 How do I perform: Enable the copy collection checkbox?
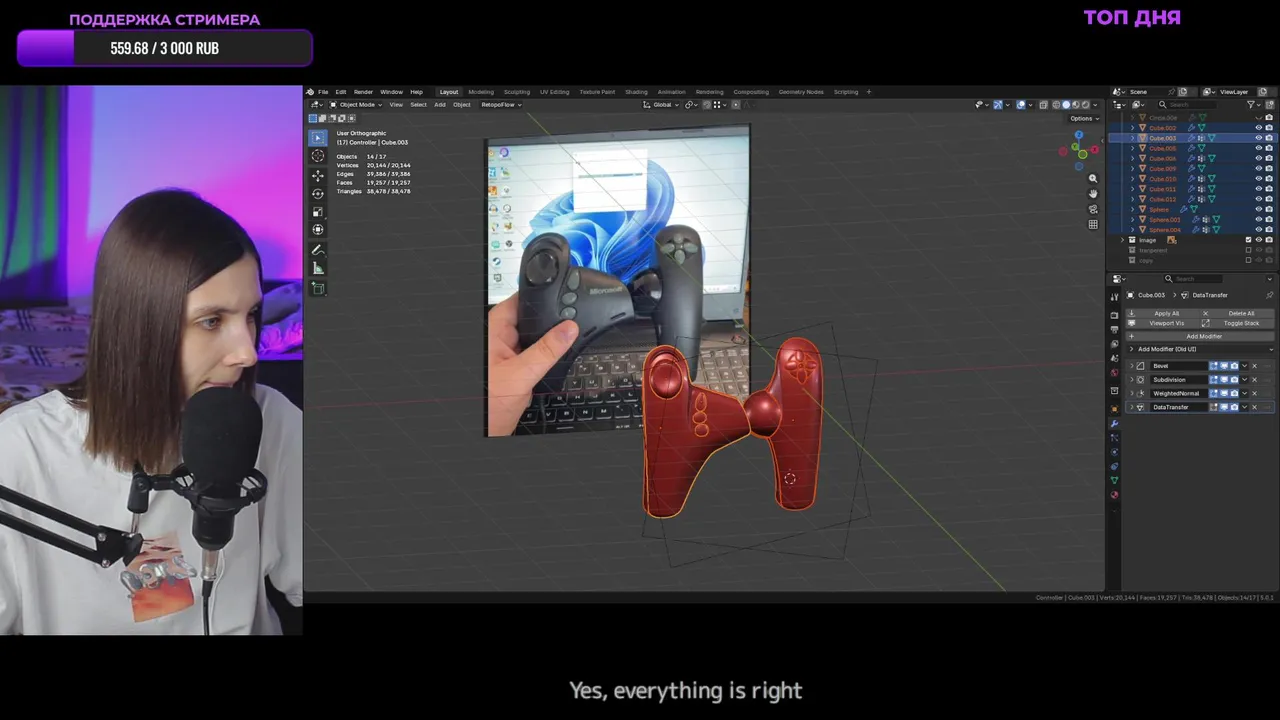tap(1248, 260)
